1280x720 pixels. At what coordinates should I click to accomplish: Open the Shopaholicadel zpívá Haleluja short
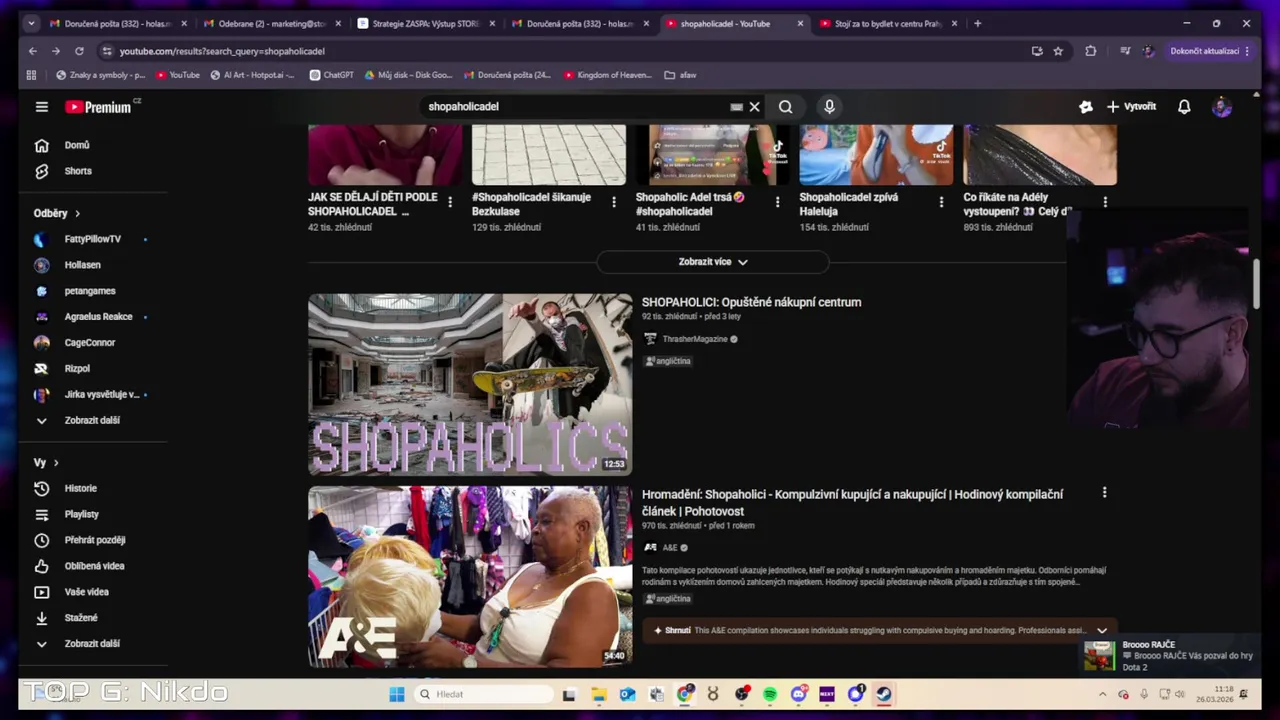[876, 155]
